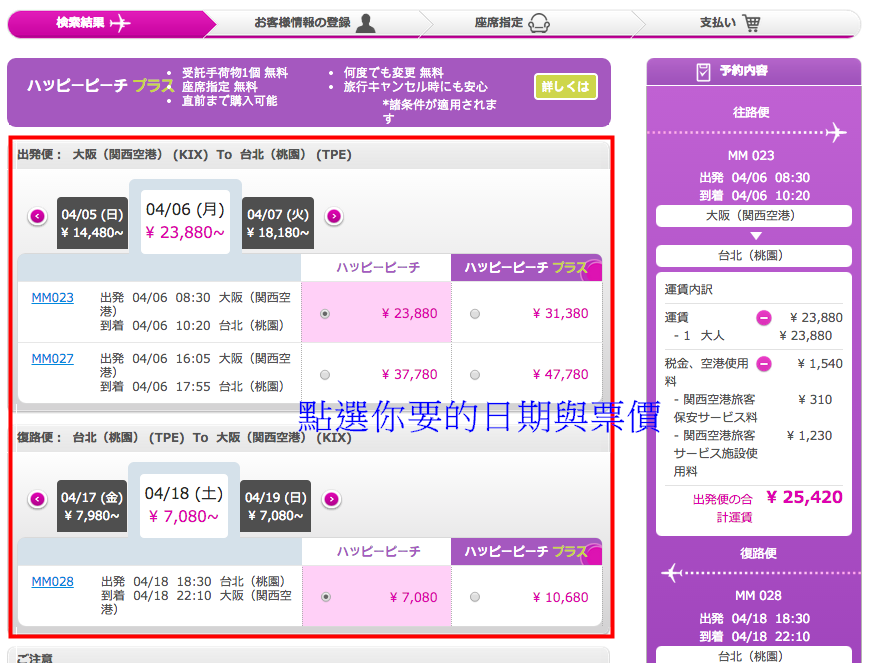
Task: Click the 復路便 heading in summary panel
Action: (x=758, y=553)
